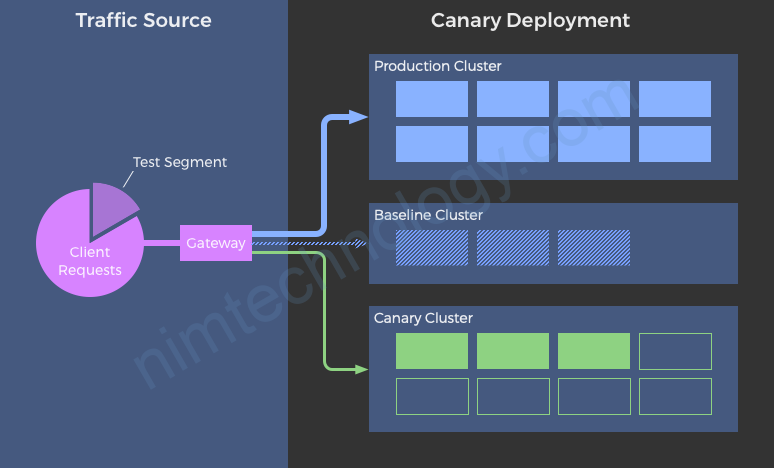Click first filled green box in Canary Cluster

click(432, 351)
